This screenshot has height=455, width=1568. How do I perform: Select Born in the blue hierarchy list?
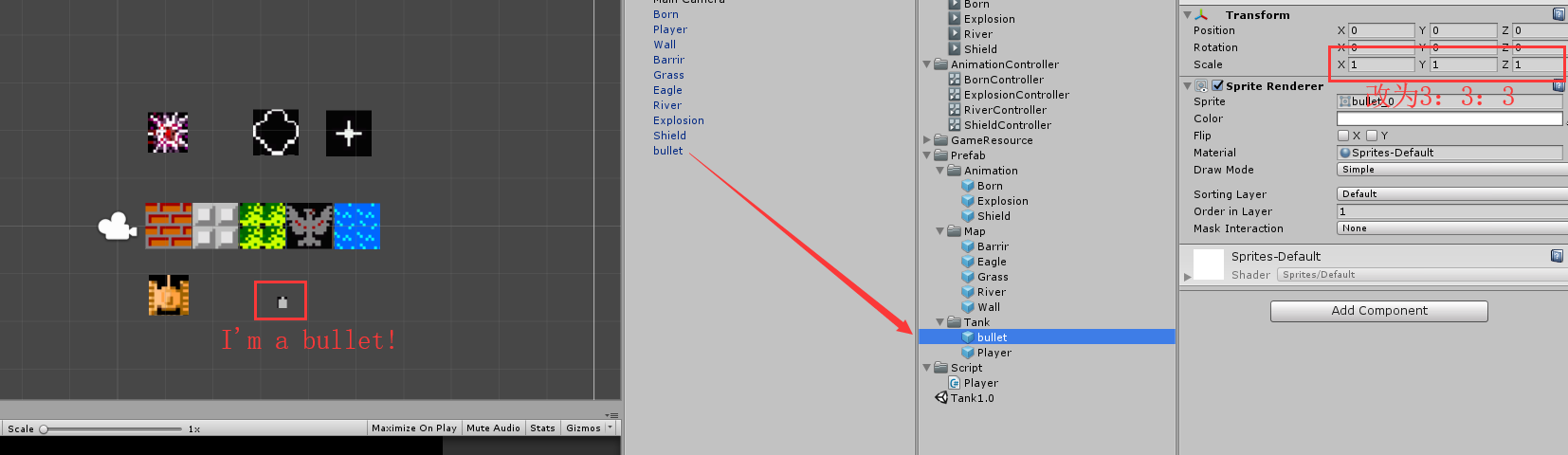pos(665,14)
